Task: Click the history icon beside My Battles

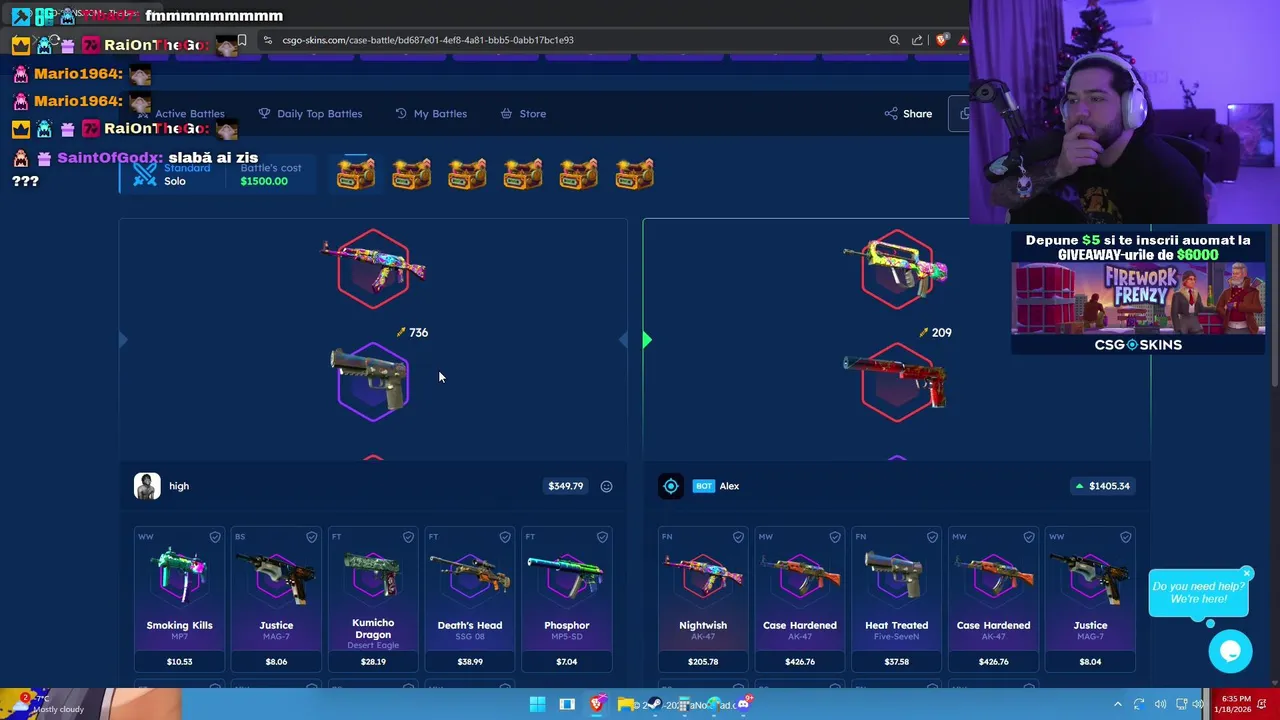Action: coord(401,114)
